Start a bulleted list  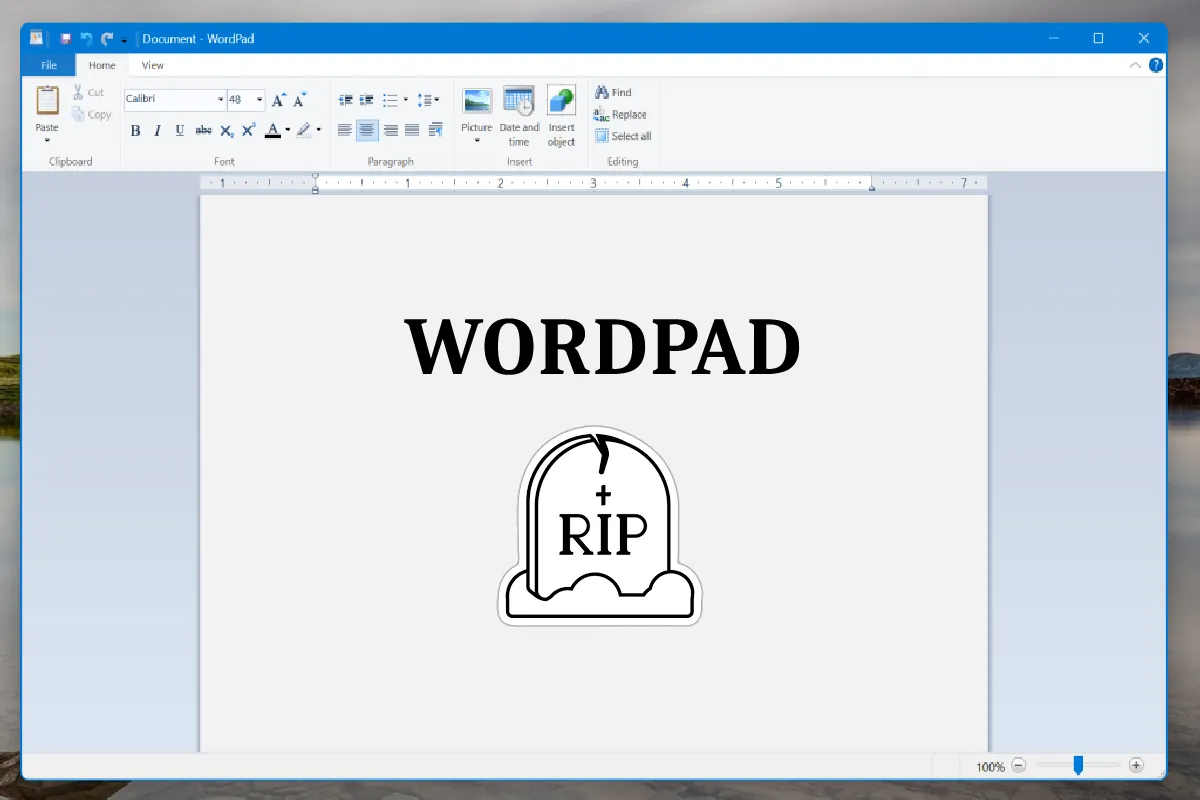pos(391,100)
